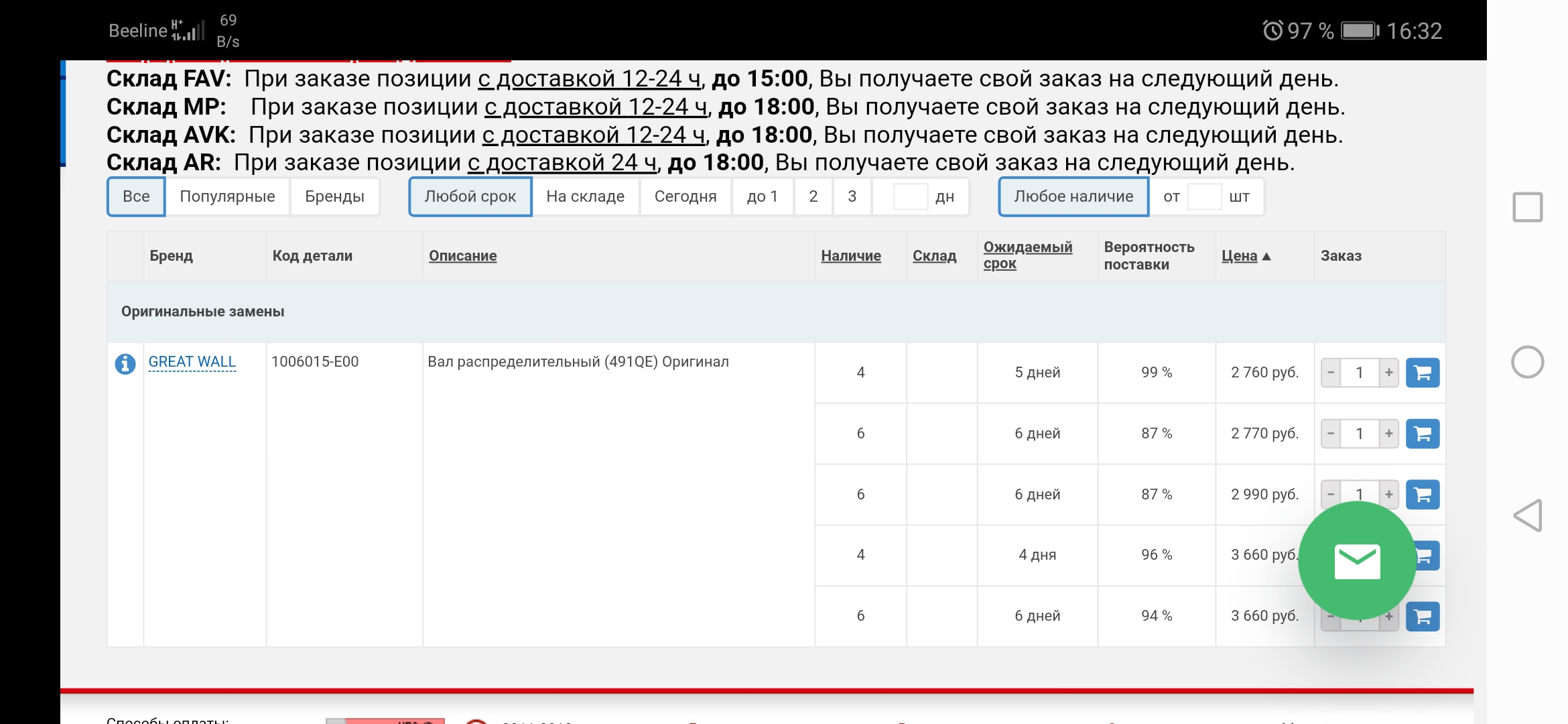Image resolution: width=1568 pixels, height=724 pixels.
Task: Select the Любое наличие stock filter
Action: click(1073, 196)
